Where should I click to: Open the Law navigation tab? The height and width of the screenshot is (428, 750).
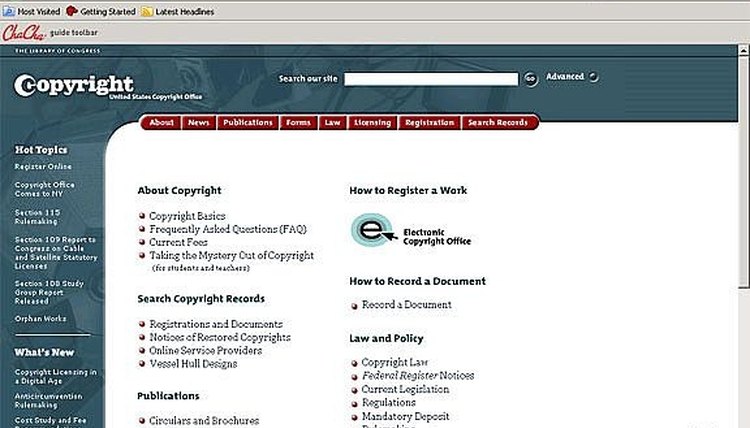pos(332,122)
